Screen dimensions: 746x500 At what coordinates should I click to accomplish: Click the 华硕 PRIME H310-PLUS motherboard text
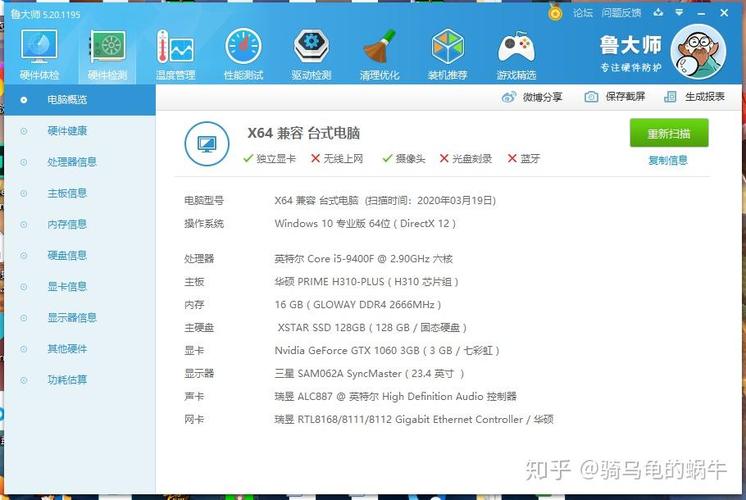(x=366, y=282)
